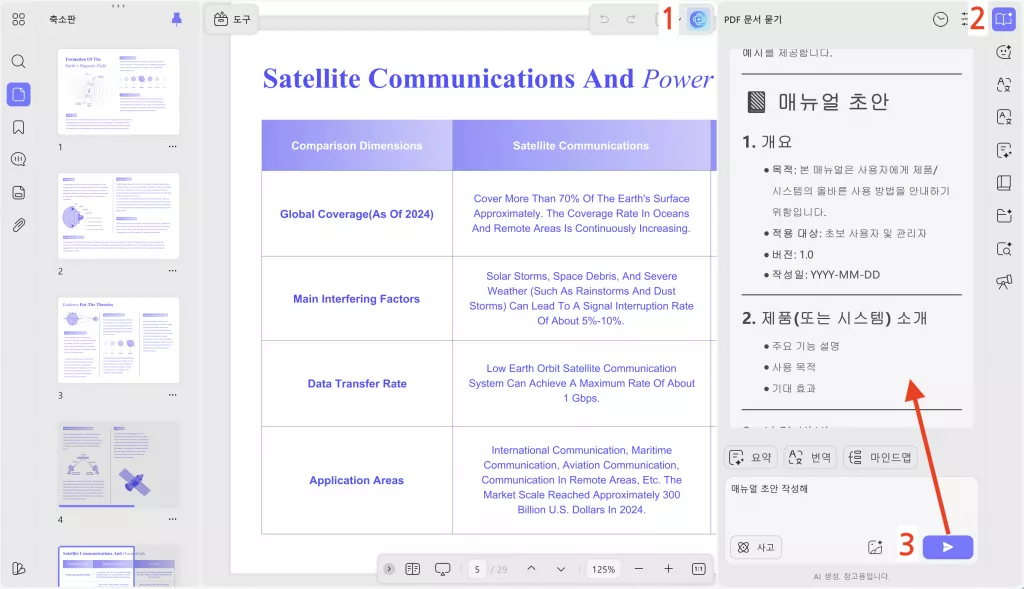Open page 4 thumbnail
Image resolution: width=1024 pixels, height=589 pixels.
pos(118,464)
